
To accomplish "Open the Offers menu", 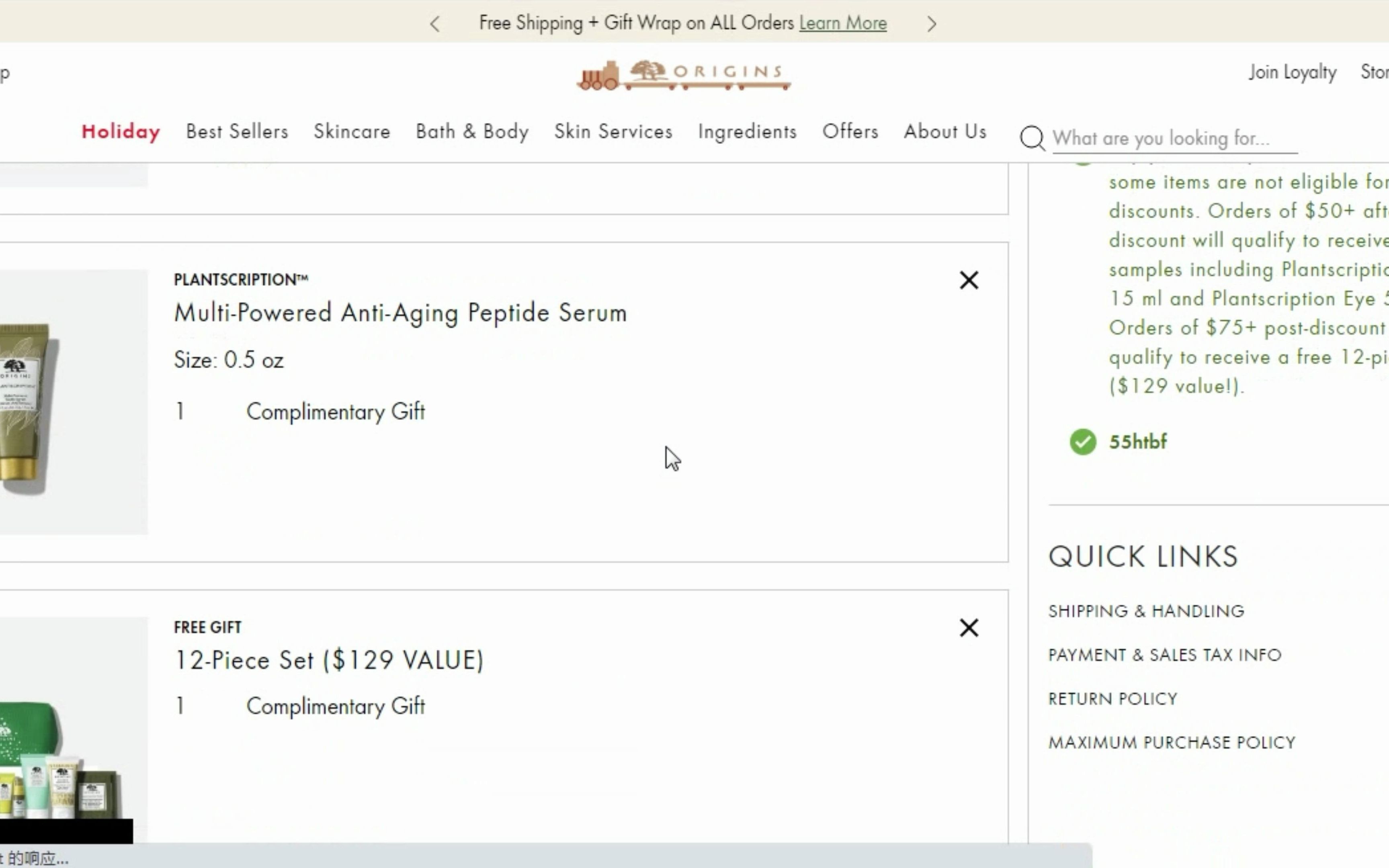I will 850,131.
